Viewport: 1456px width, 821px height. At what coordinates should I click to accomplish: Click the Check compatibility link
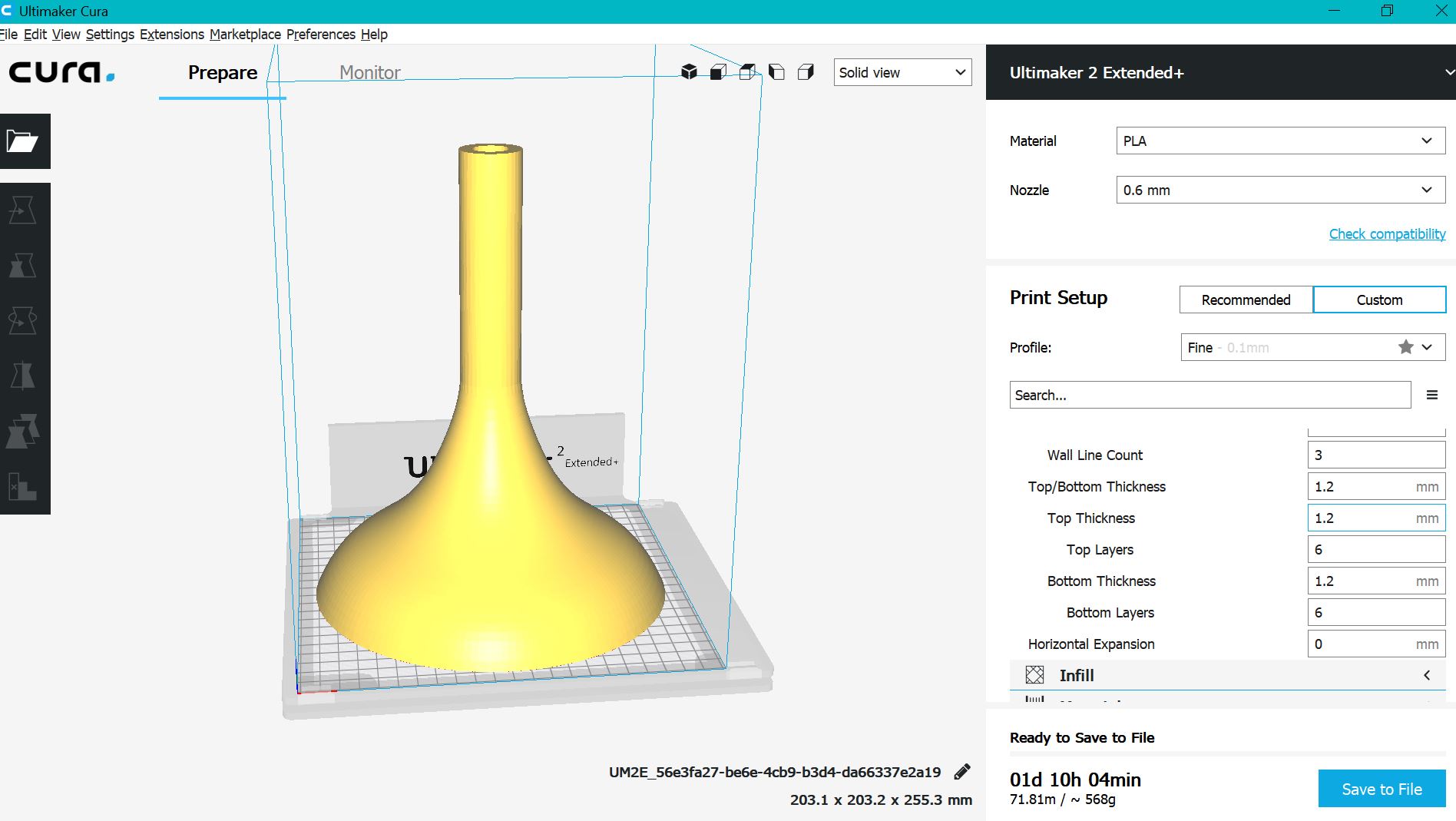[1387, 234]
